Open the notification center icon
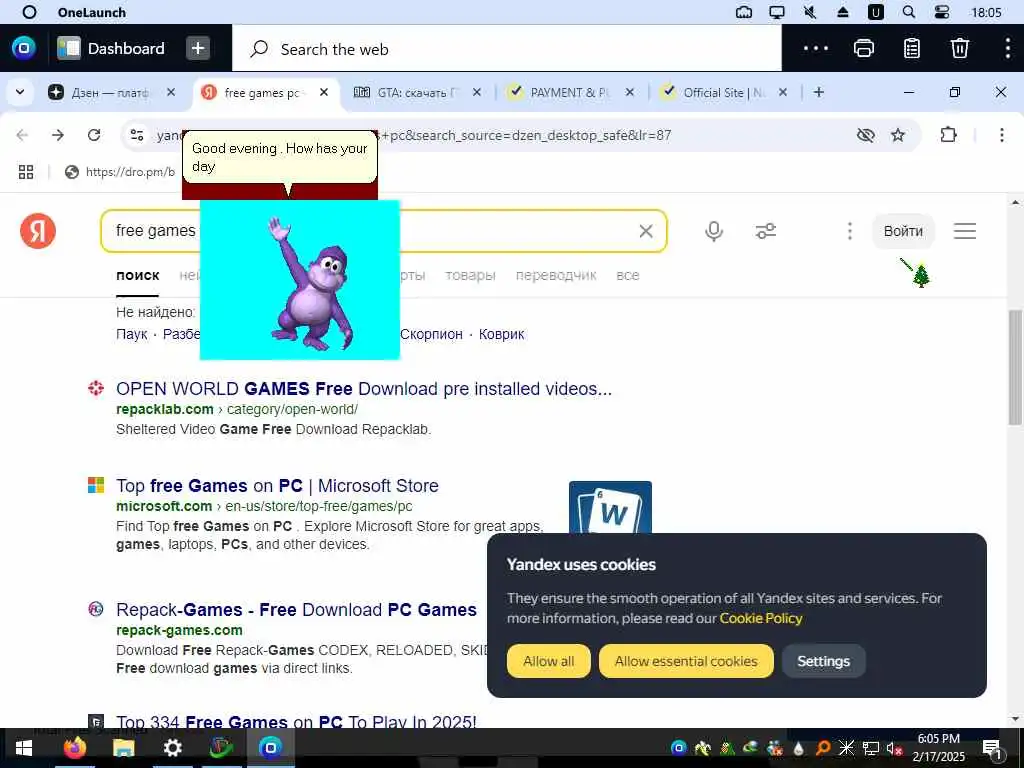 (992, 748)
